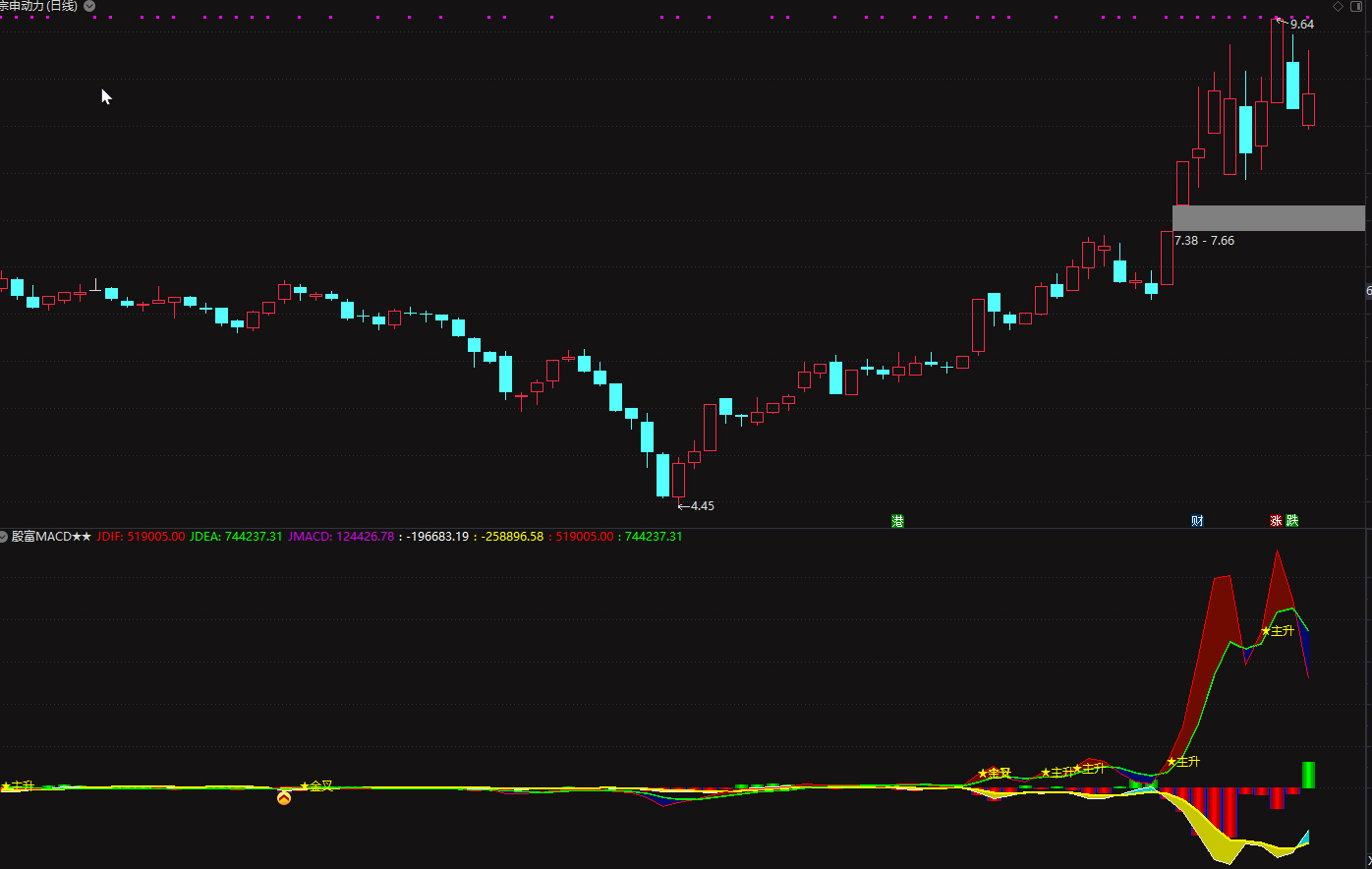The width and height of the screenshot is (1372, 869).
Task: Open the 宗申动力 (日线) dropdown arrow
Action: click(x=89, y=6)
